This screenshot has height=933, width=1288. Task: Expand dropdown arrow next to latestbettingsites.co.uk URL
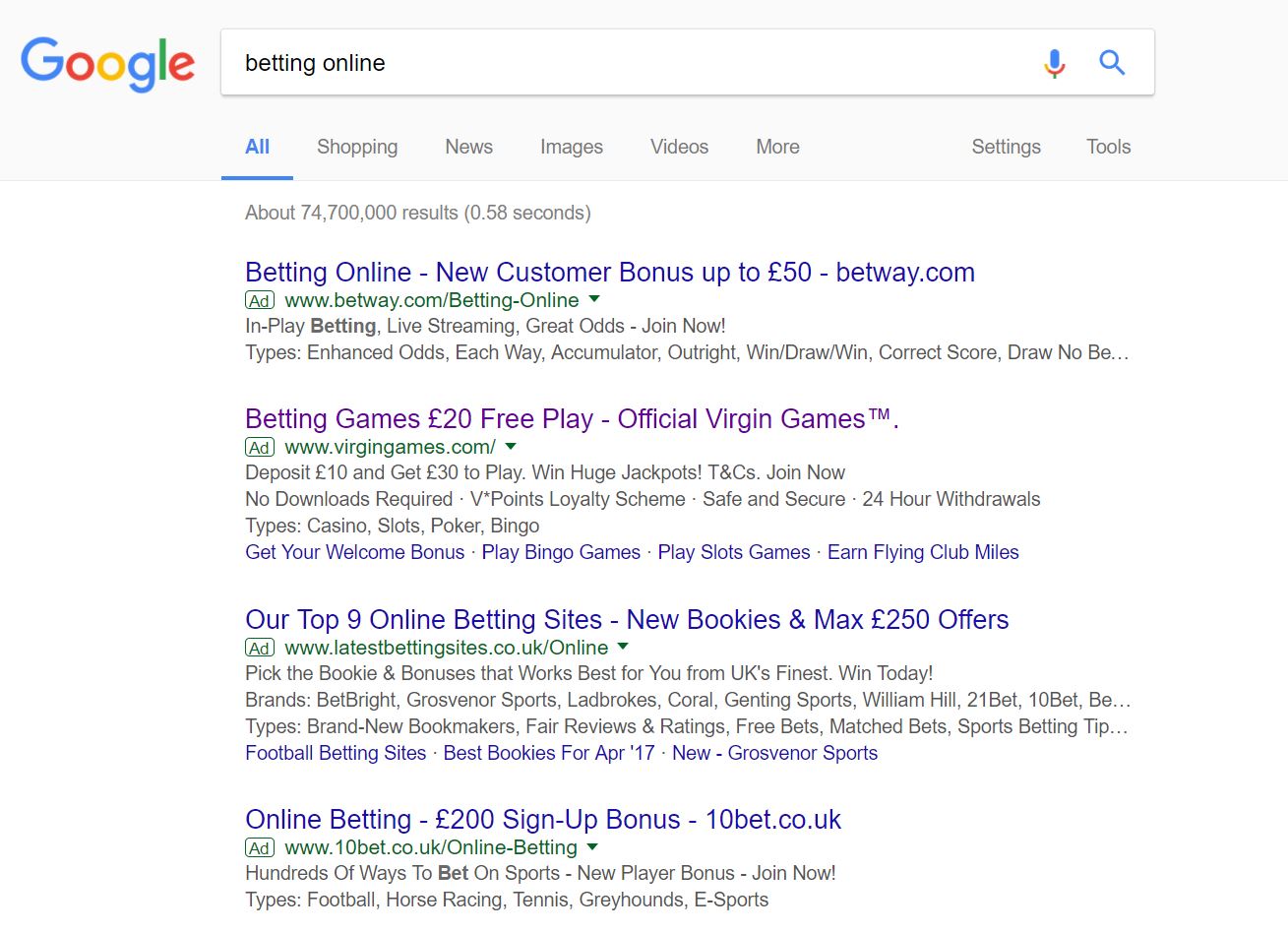(x=623, y=647)
